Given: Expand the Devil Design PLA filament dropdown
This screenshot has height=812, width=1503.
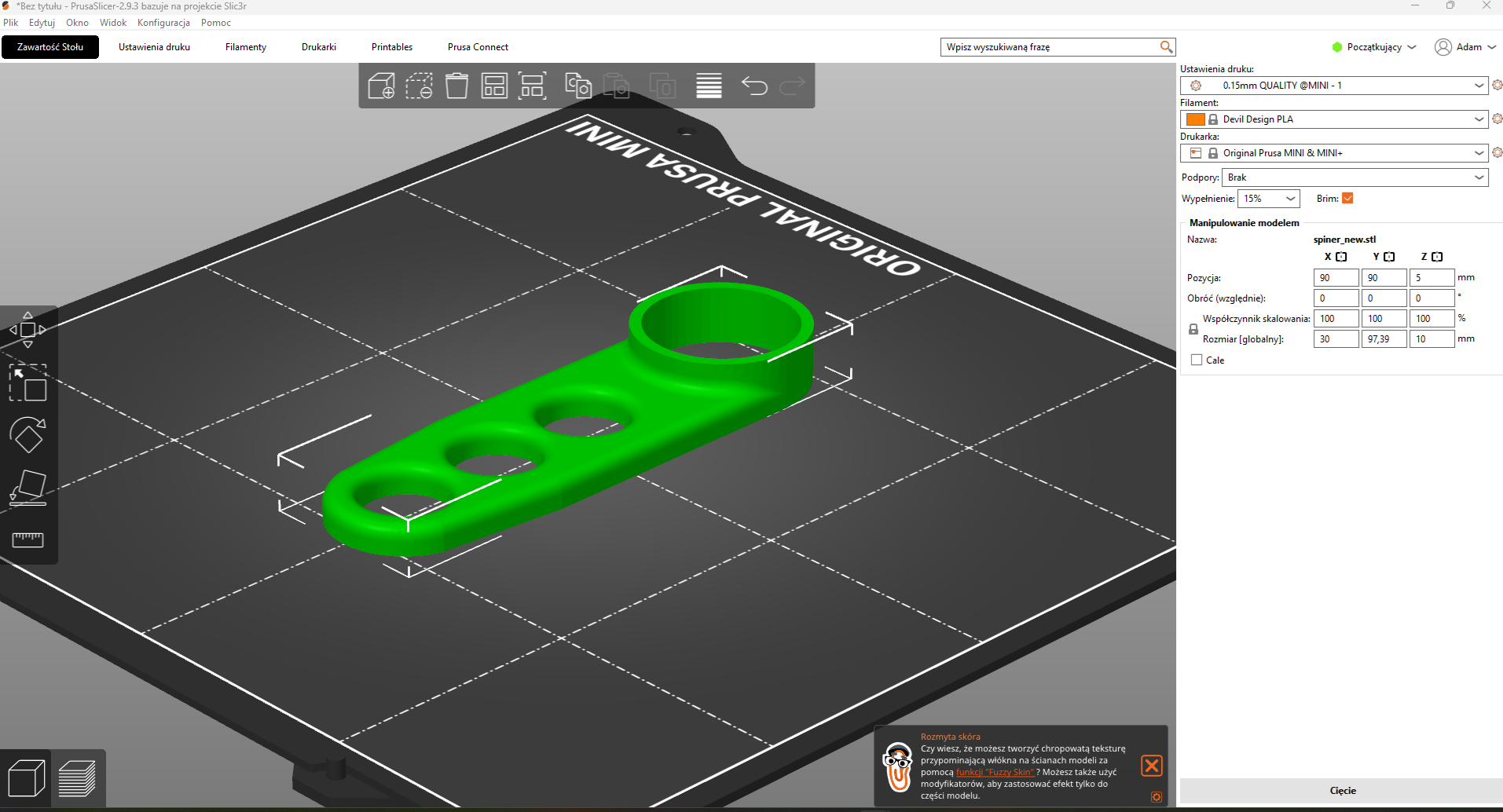Looking at the screenshot, I should coord(1334,119).
